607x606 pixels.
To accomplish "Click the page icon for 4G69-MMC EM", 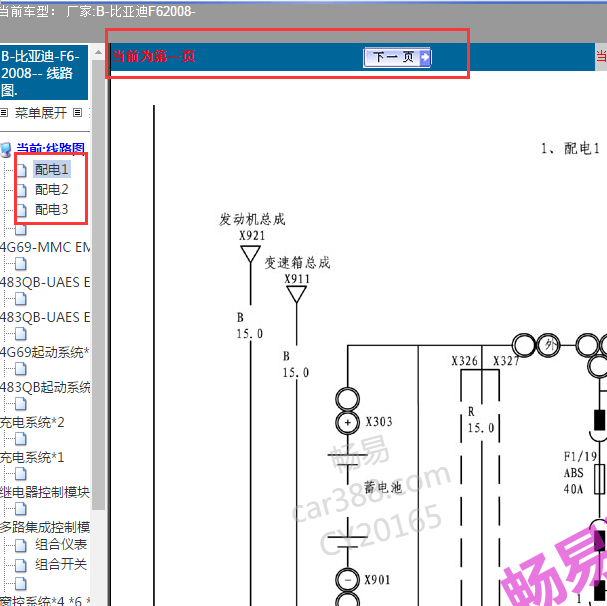I will (x=21, y=230).
